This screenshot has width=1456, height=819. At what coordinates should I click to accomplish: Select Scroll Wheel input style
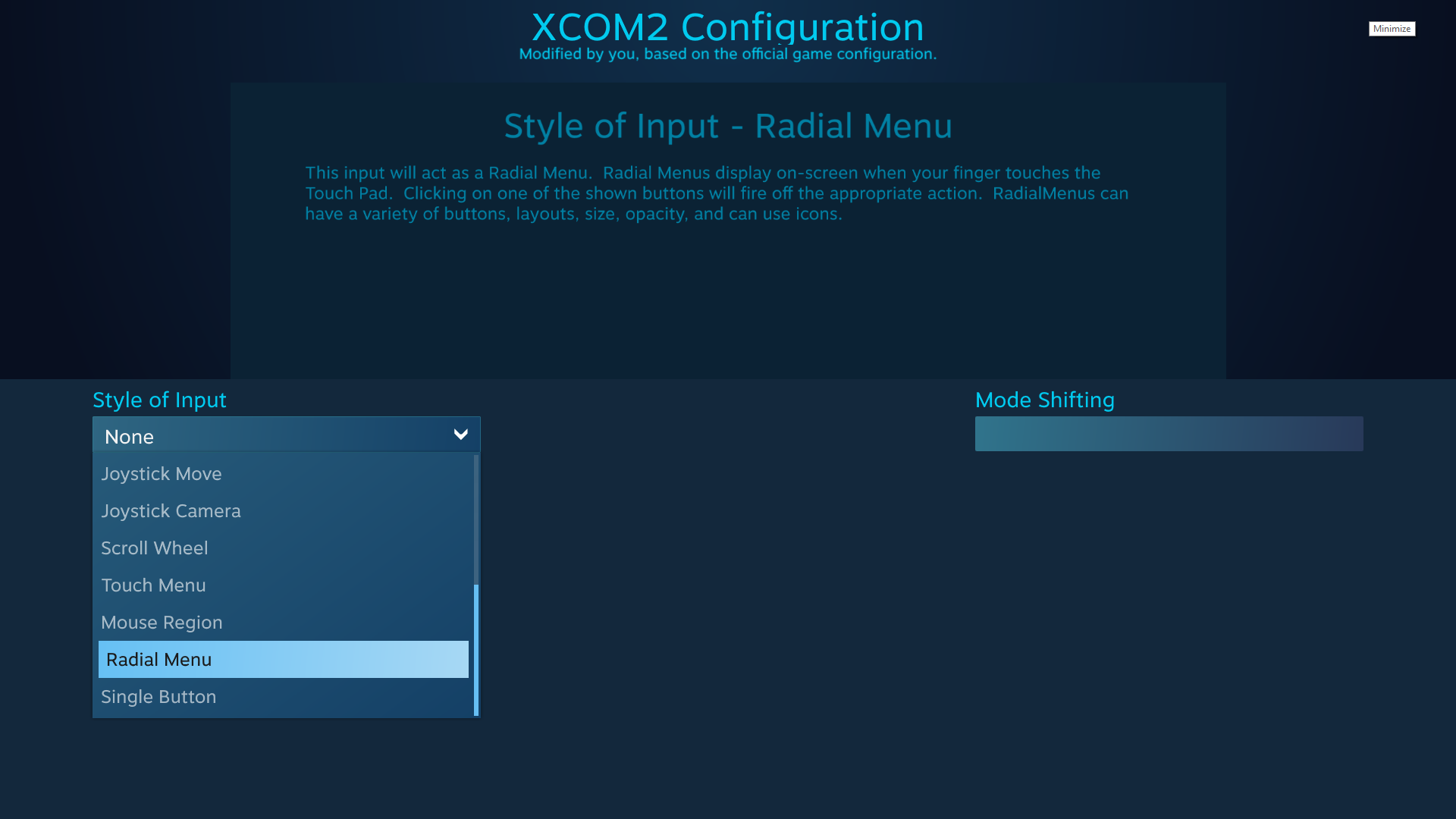(283, 548)
